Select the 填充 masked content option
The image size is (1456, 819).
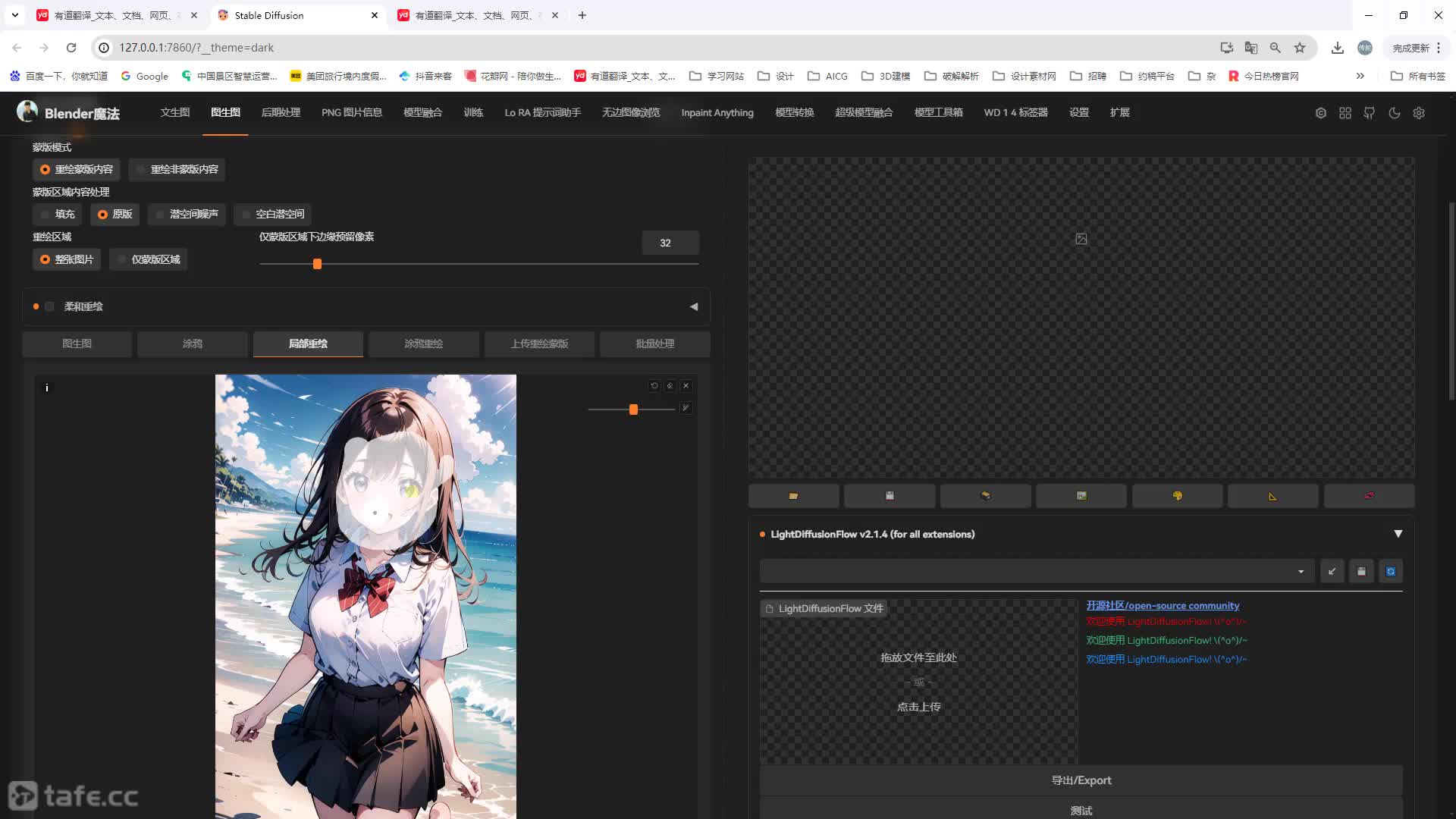click(58, 214)
